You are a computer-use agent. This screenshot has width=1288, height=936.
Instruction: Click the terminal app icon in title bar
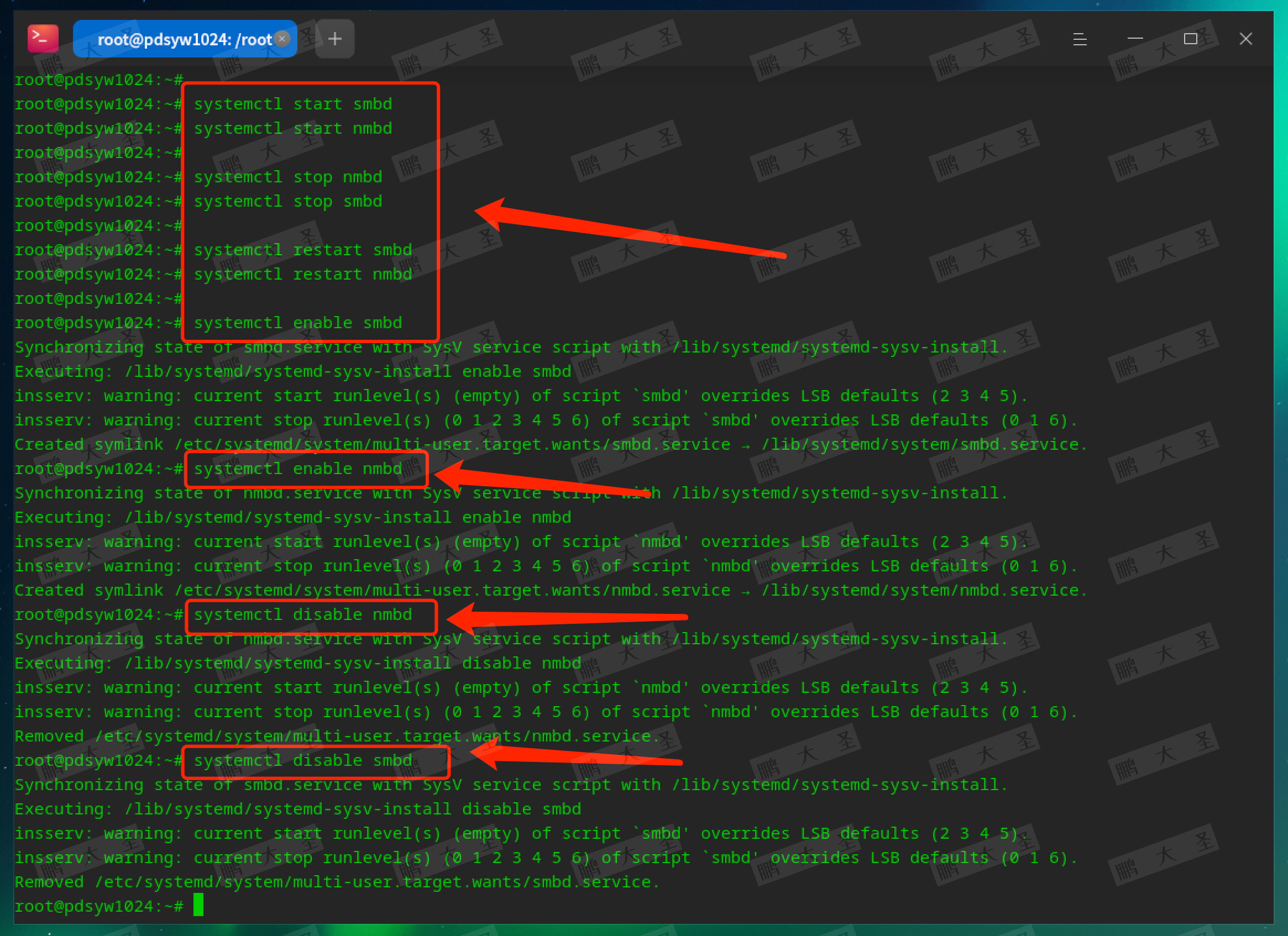tap(43, 39)
